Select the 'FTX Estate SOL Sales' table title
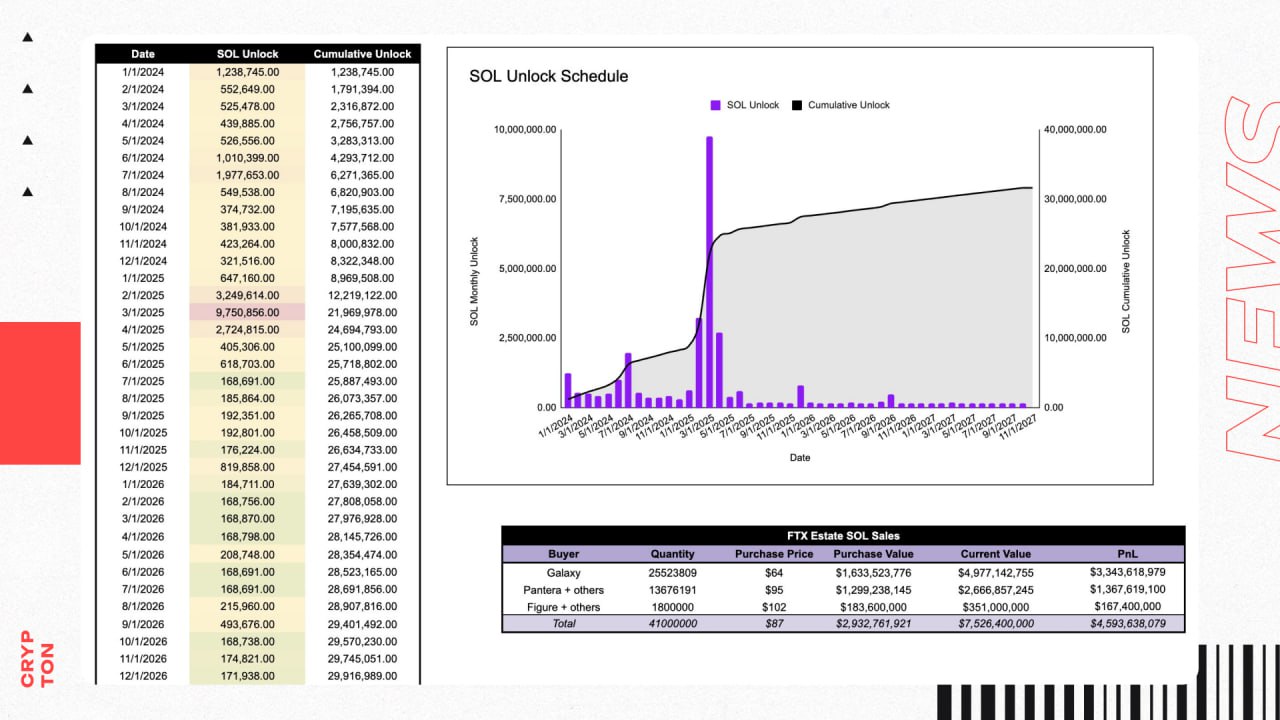 (x=842, y=536)
